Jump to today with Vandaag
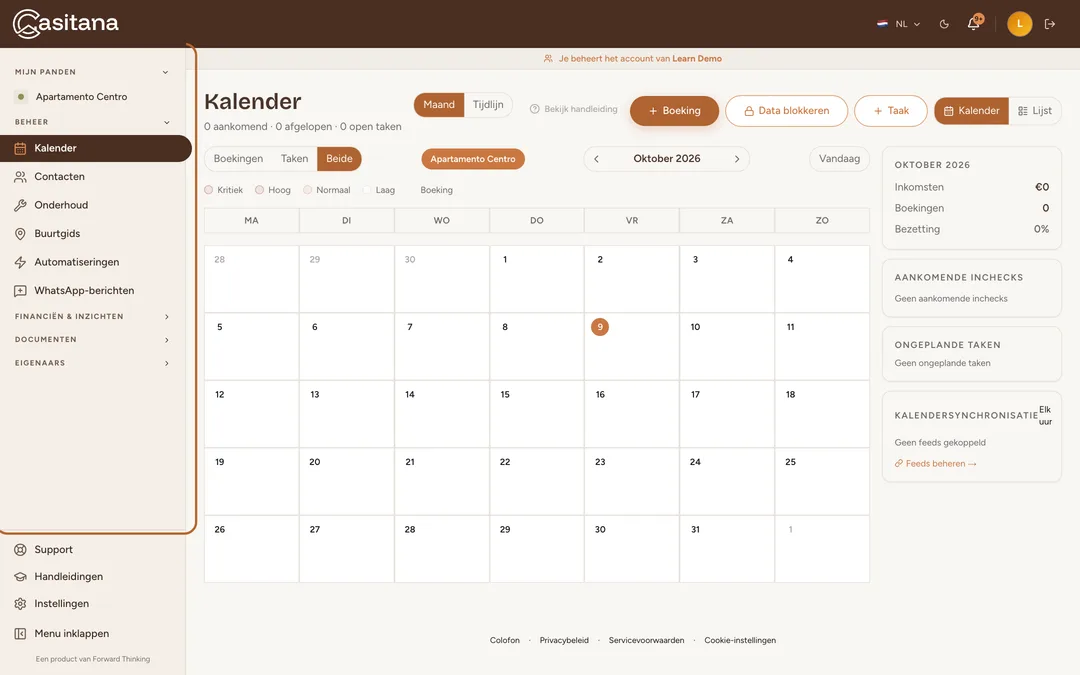Screen dimensions: 1080x675 (x=839, y=158)
